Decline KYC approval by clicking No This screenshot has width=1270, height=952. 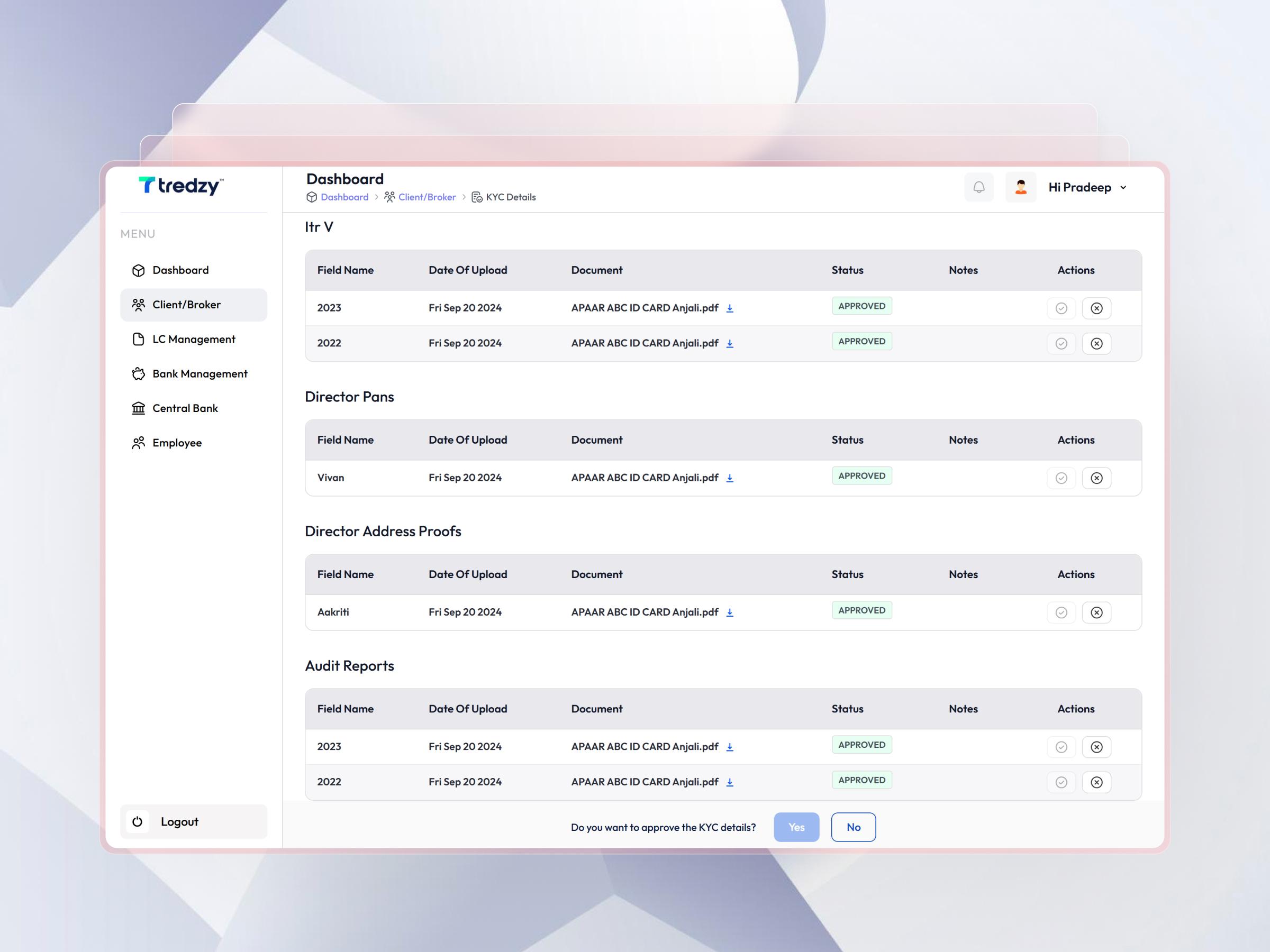[x=853, y=827]
